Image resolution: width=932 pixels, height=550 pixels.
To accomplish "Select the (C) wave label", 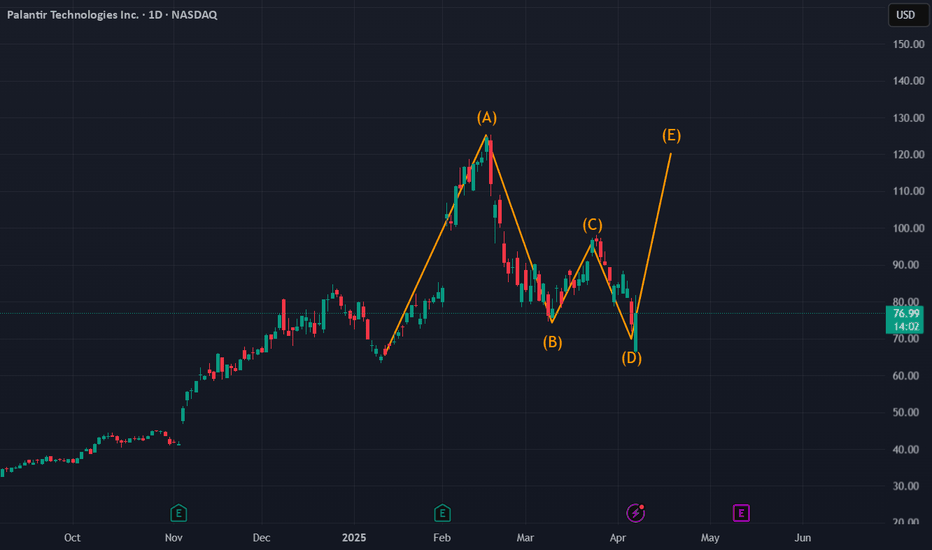I will tap(592, 225).
